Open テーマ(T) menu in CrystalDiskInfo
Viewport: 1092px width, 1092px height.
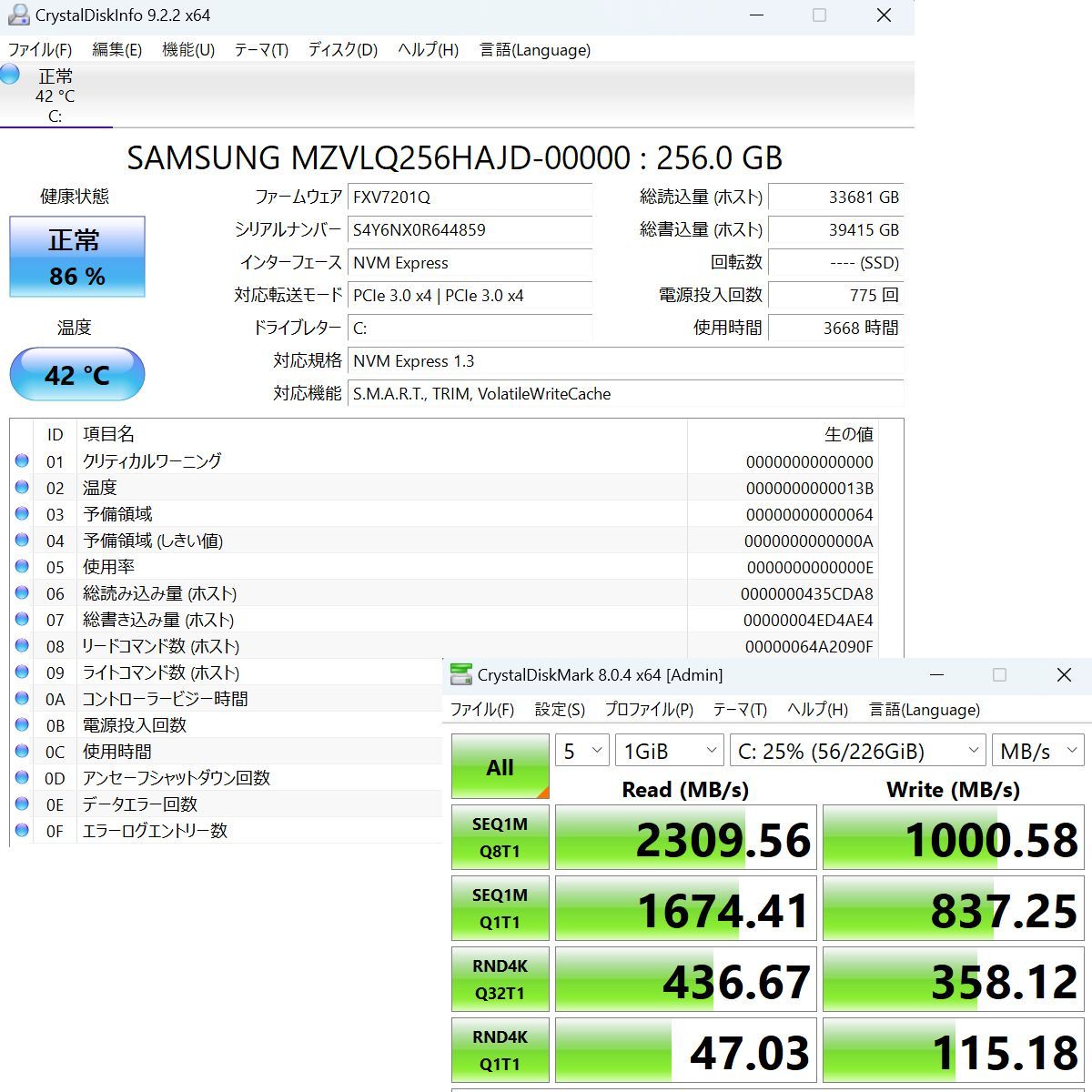click(261, 50)
